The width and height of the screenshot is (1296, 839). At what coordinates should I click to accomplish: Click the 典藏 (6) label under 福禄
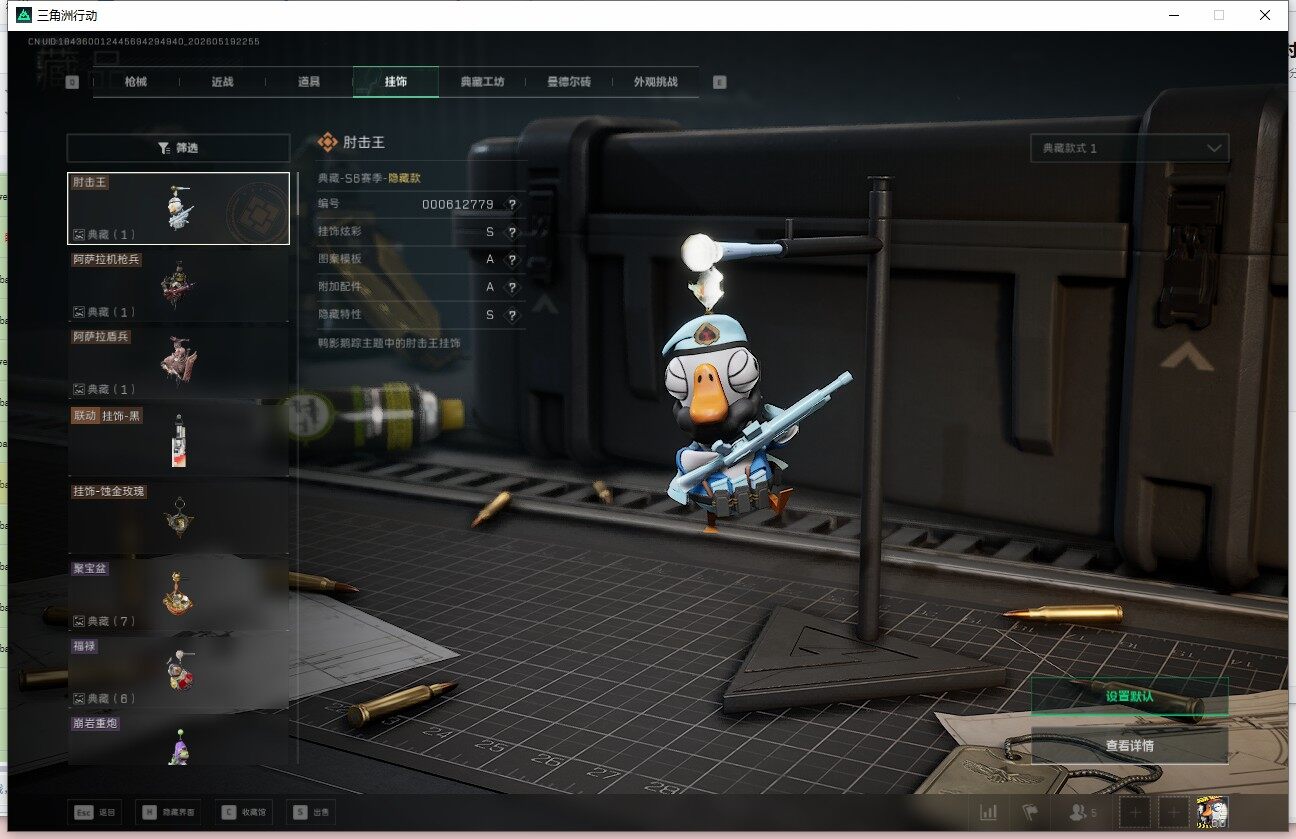[x=104, y=698]
